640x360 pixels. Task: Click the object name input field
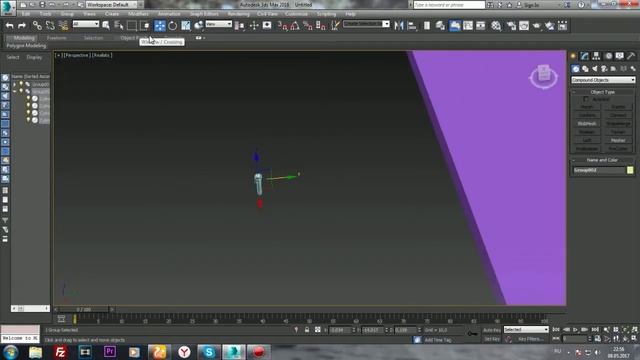(x=599, y=170)
